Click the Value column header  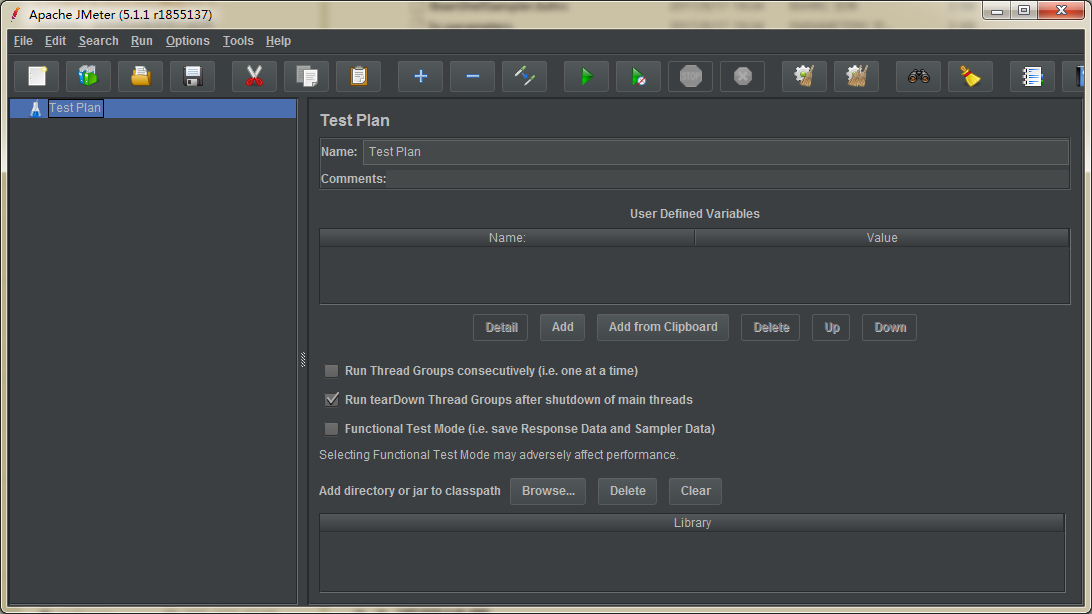[882, 237]
